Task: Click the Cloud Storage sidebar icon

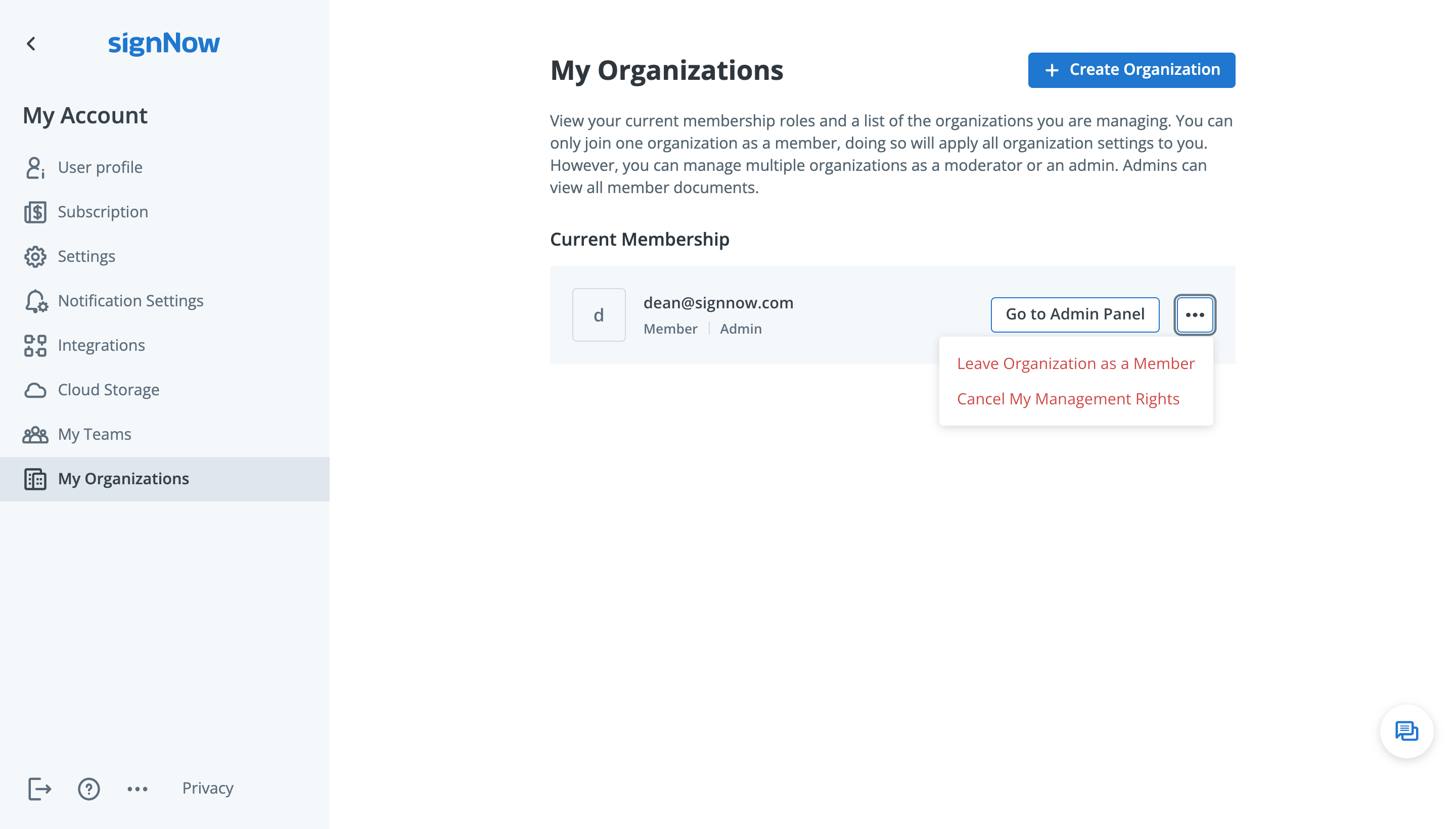Action: pyautogui.click(x=35, y=390)
